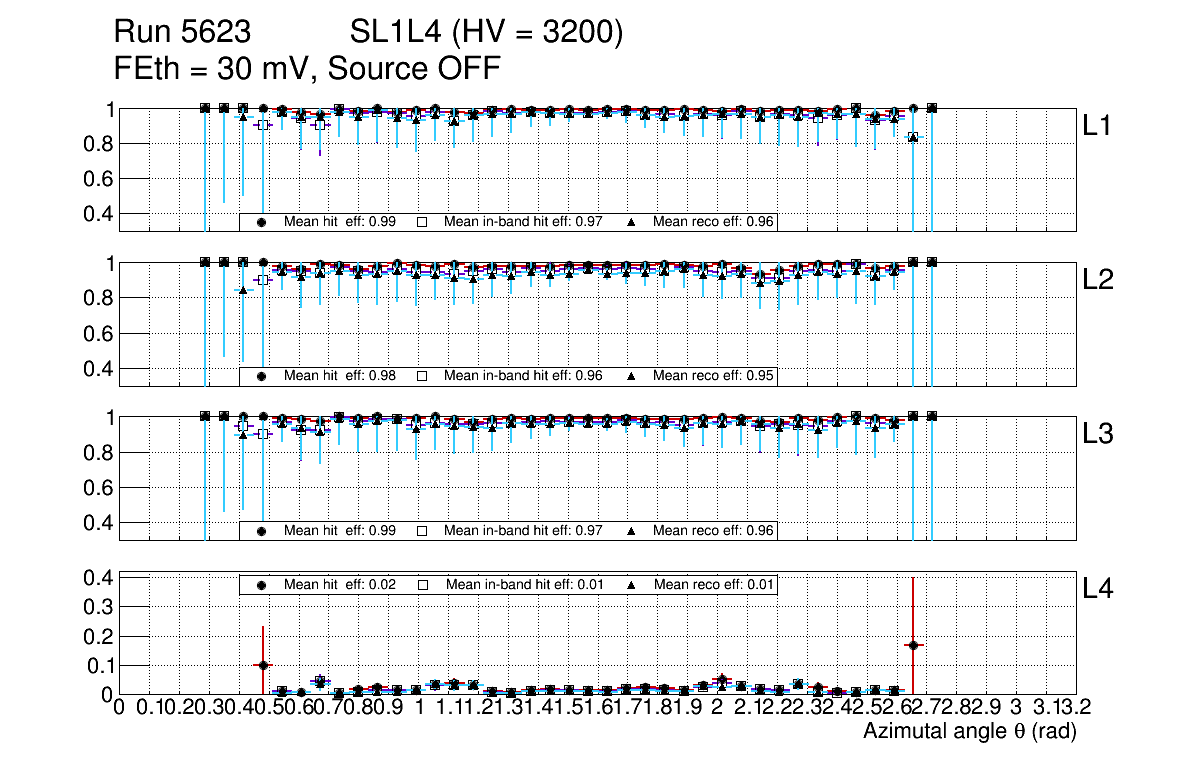
Task: Click the open square marker in L1 legend
Action: click(x=422, y=222)
